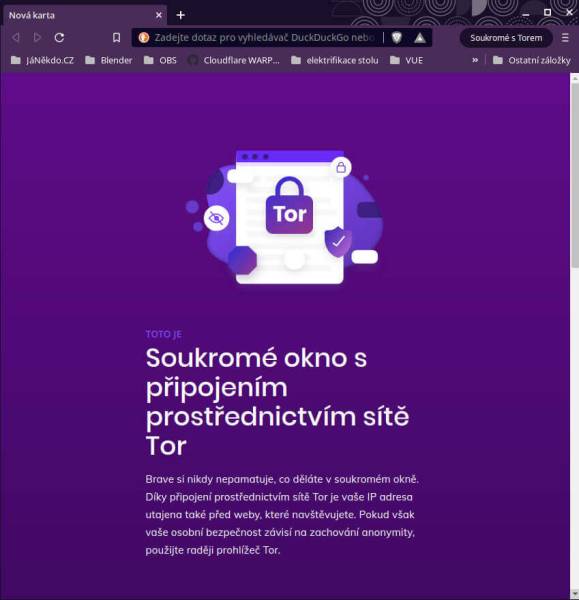This screenshot has height=600, width=579.
Task: Reload the page with the refresh icon
Action: tap(59, 38)
